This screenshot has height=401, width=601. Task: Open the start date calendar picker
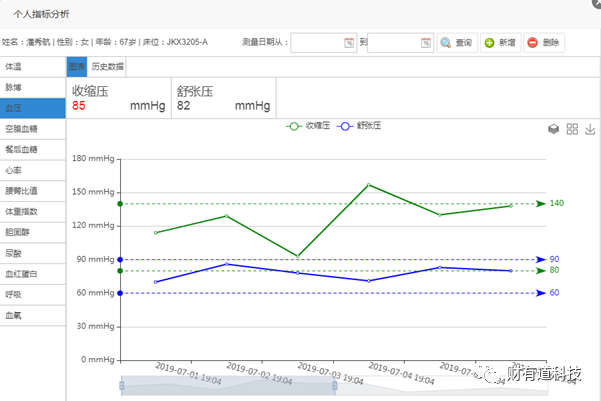pyautogui.click(x=349, y=43)
